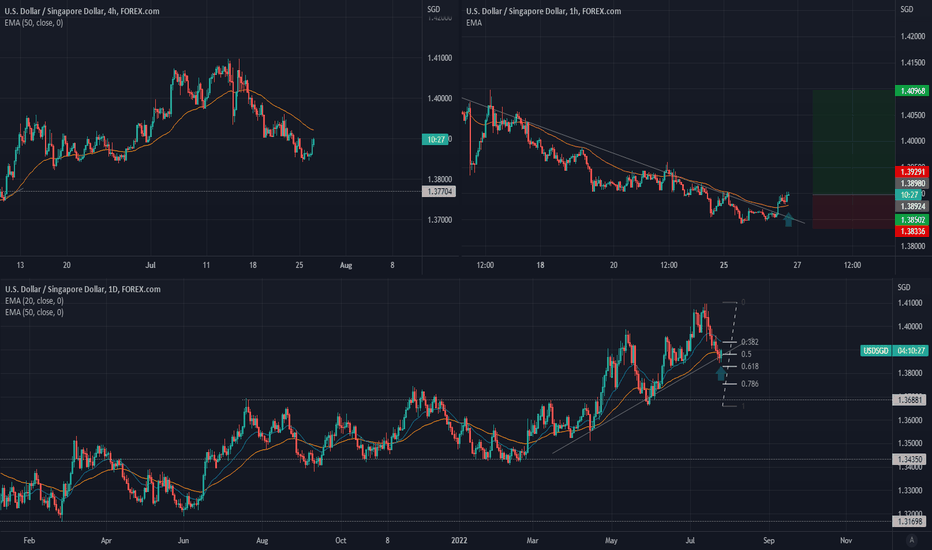Select the 0.786 Fibonacci level label

coord(750,384)
